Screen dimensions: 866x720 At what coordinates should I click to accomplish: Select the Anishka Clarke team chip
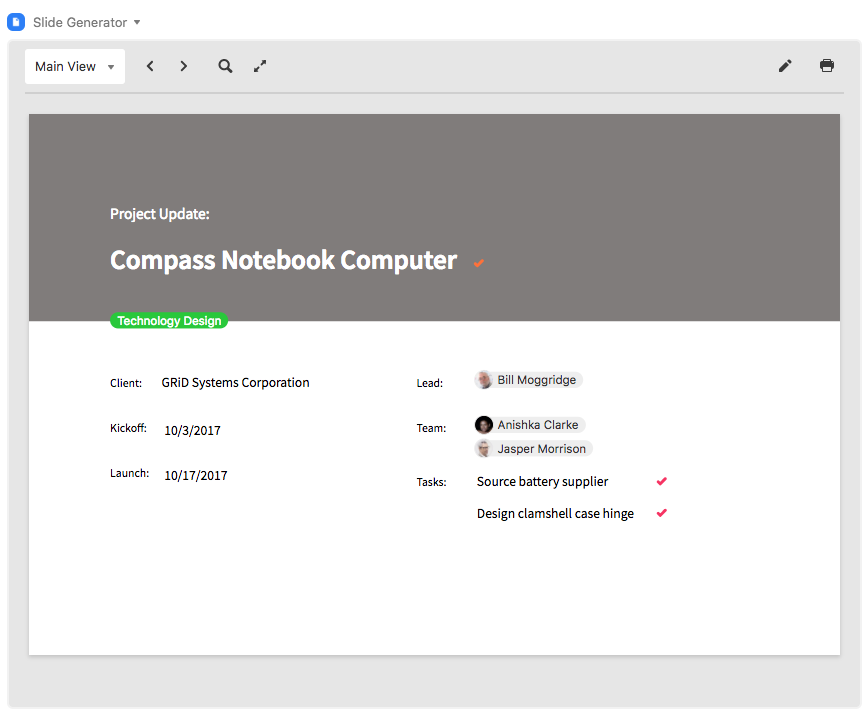pos(530,425)
